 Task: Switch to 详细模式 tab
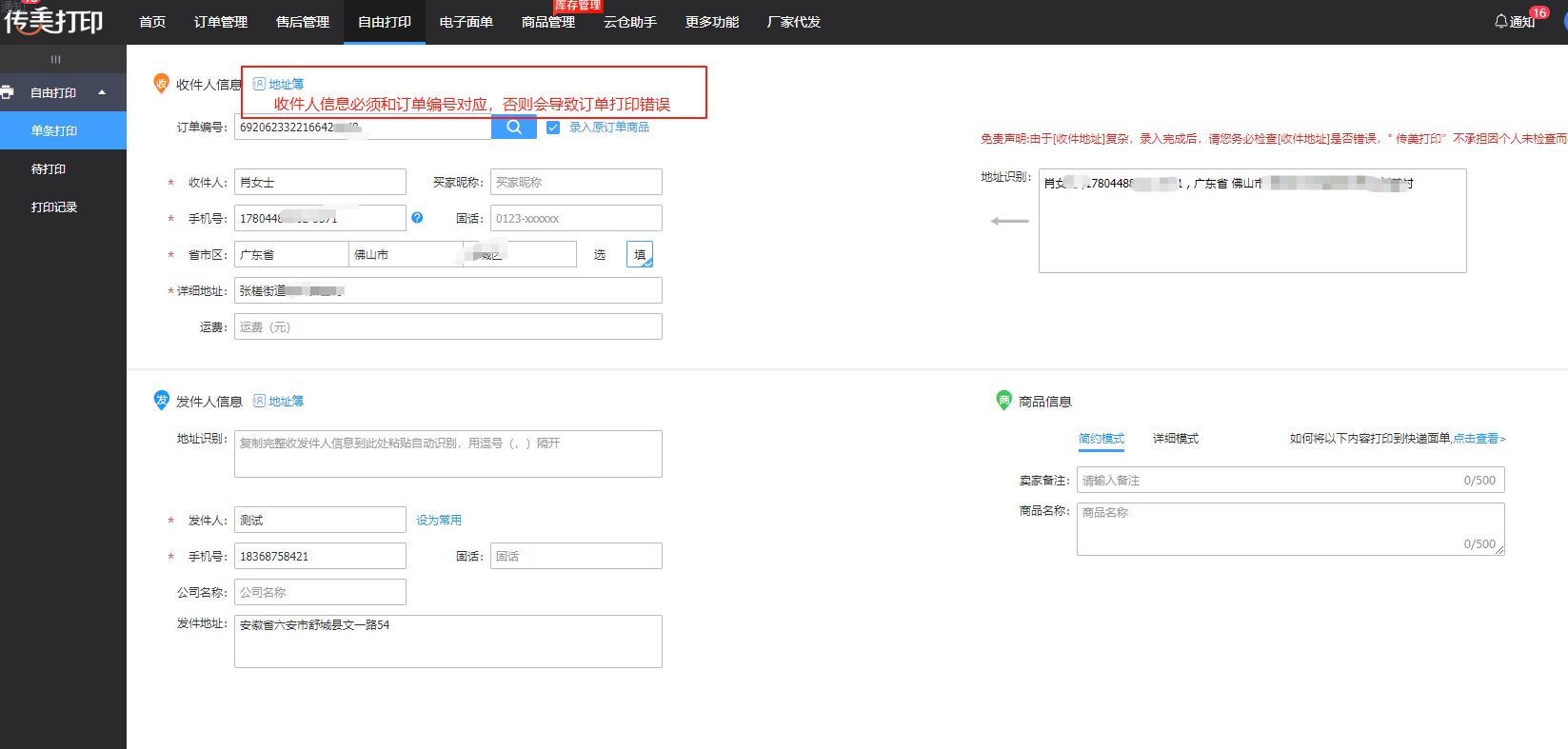pyautogui.click(x=1175, y=439)
